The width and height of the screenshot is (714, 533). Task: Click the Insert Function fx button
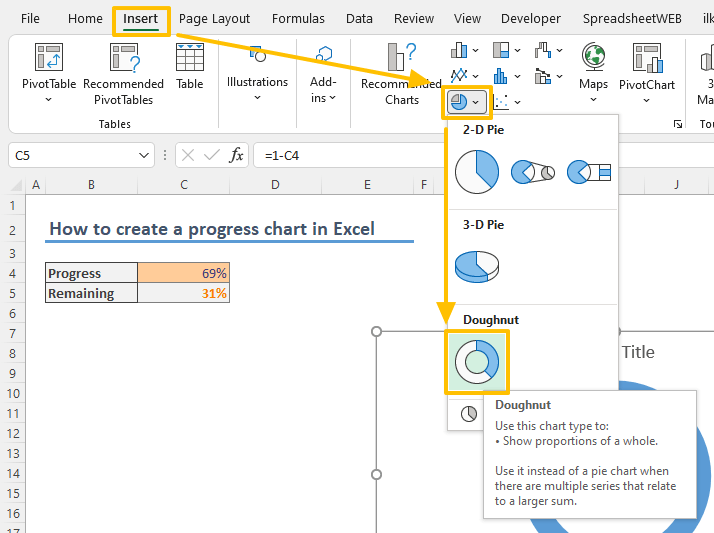pyautogui.click(x=236, y=156)
